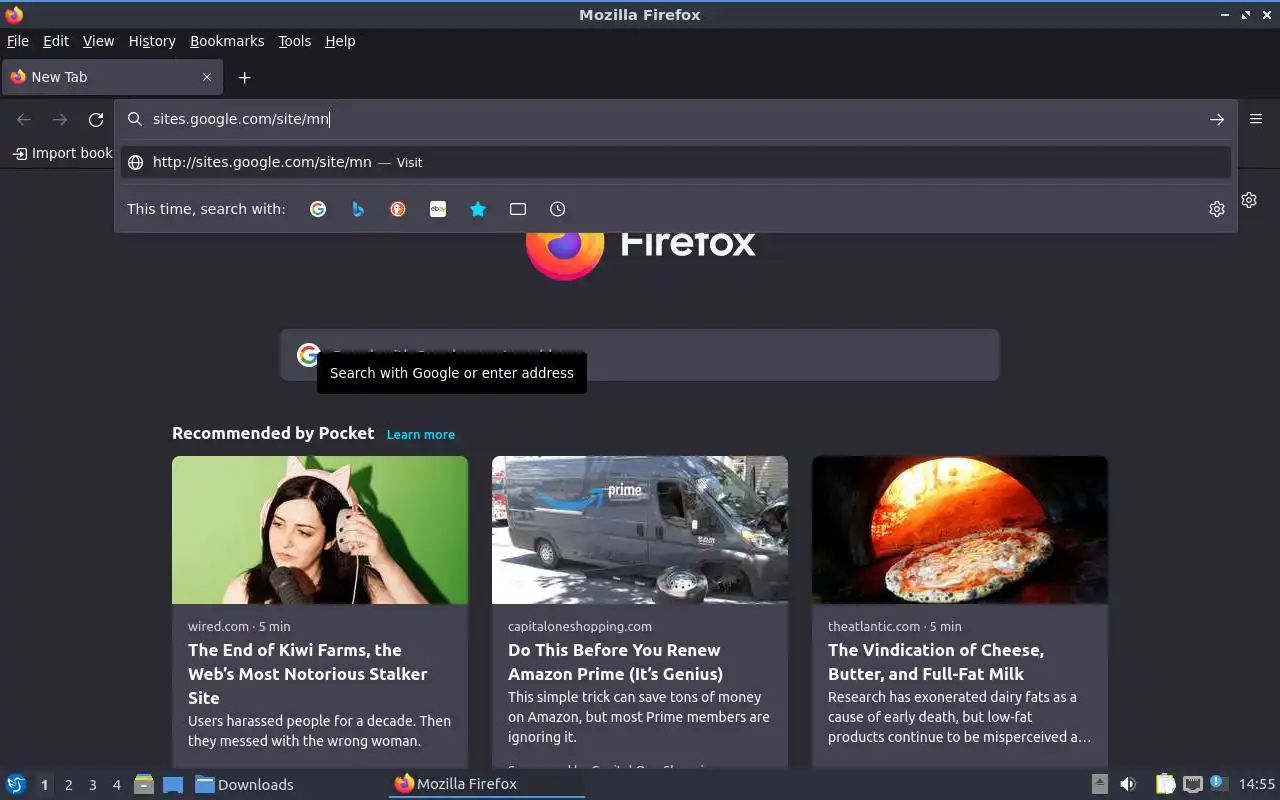
Task: Open the network status tray icon
Action: click(1192, 784)
